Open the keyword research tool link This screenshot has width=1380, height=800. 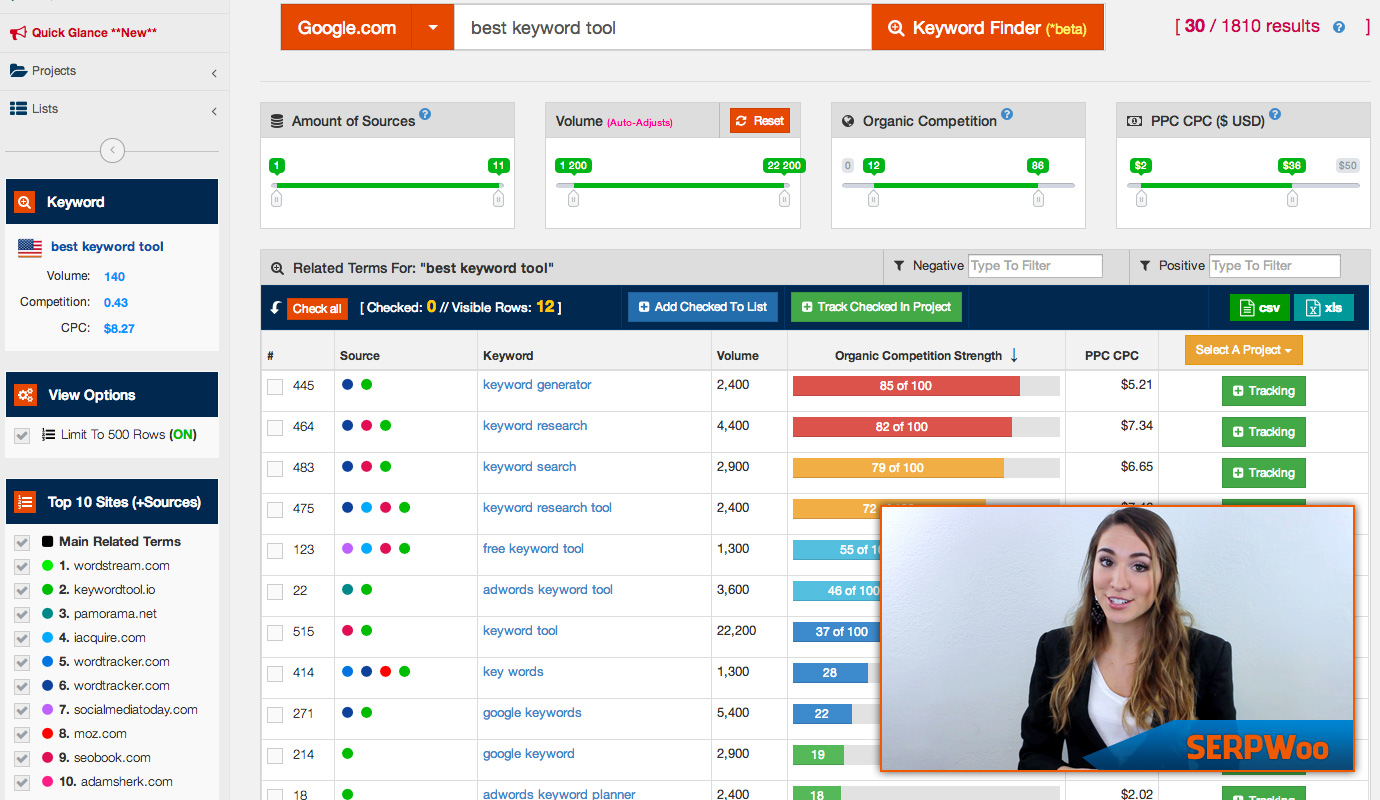coord(547,508)
